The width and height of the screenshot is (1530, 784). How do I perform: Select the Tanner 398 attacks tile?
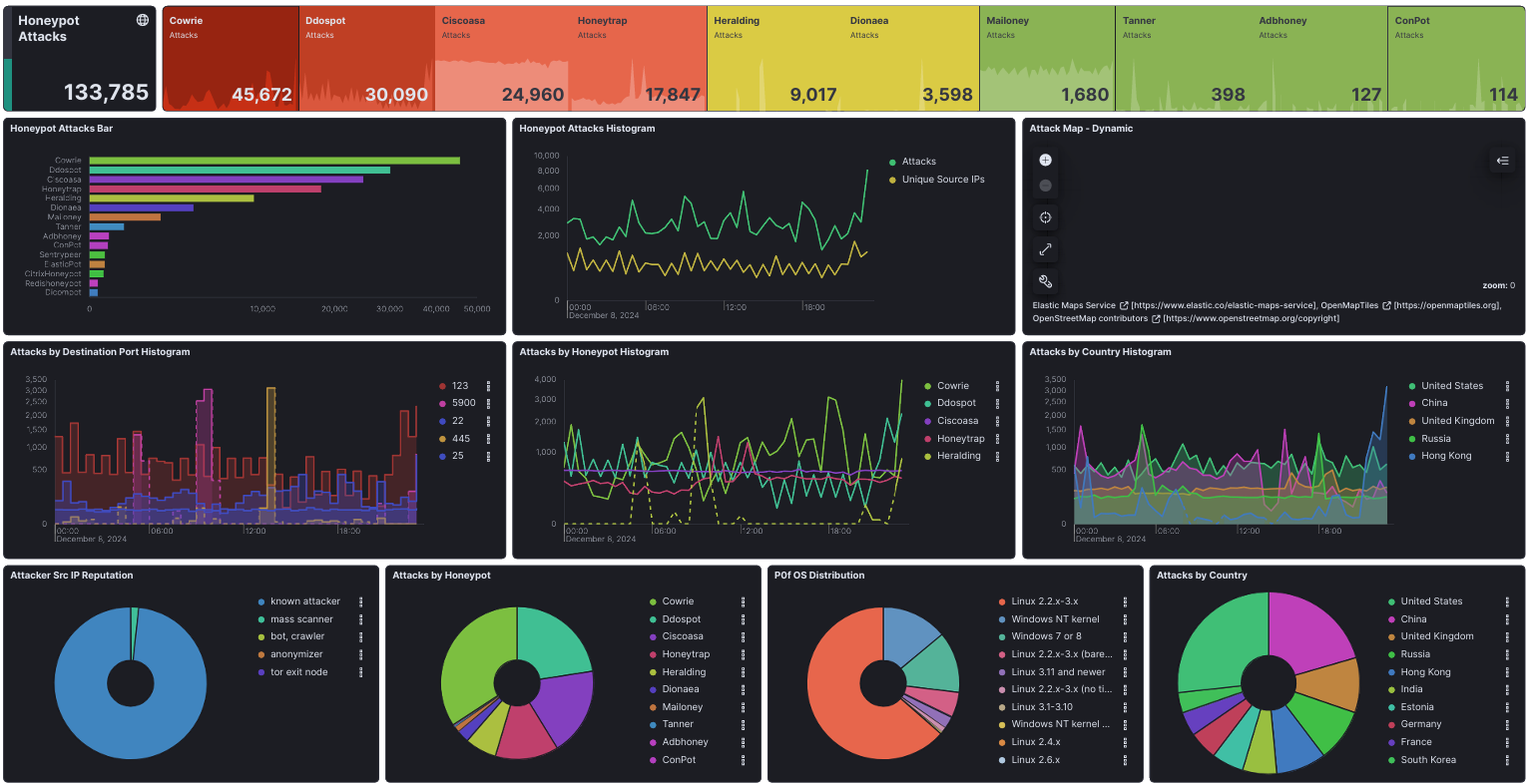coord(1184,59)
